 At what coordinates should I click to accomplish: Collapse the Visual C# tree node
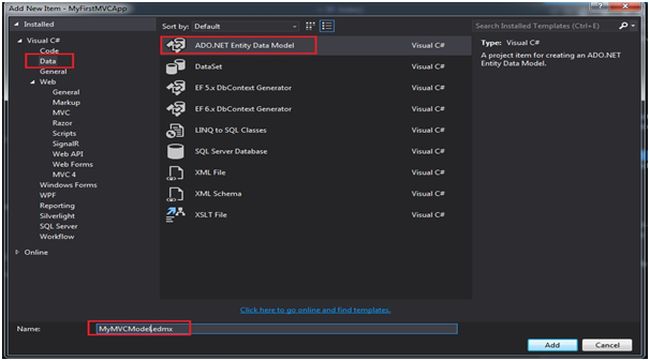click(x=20, y=41)
